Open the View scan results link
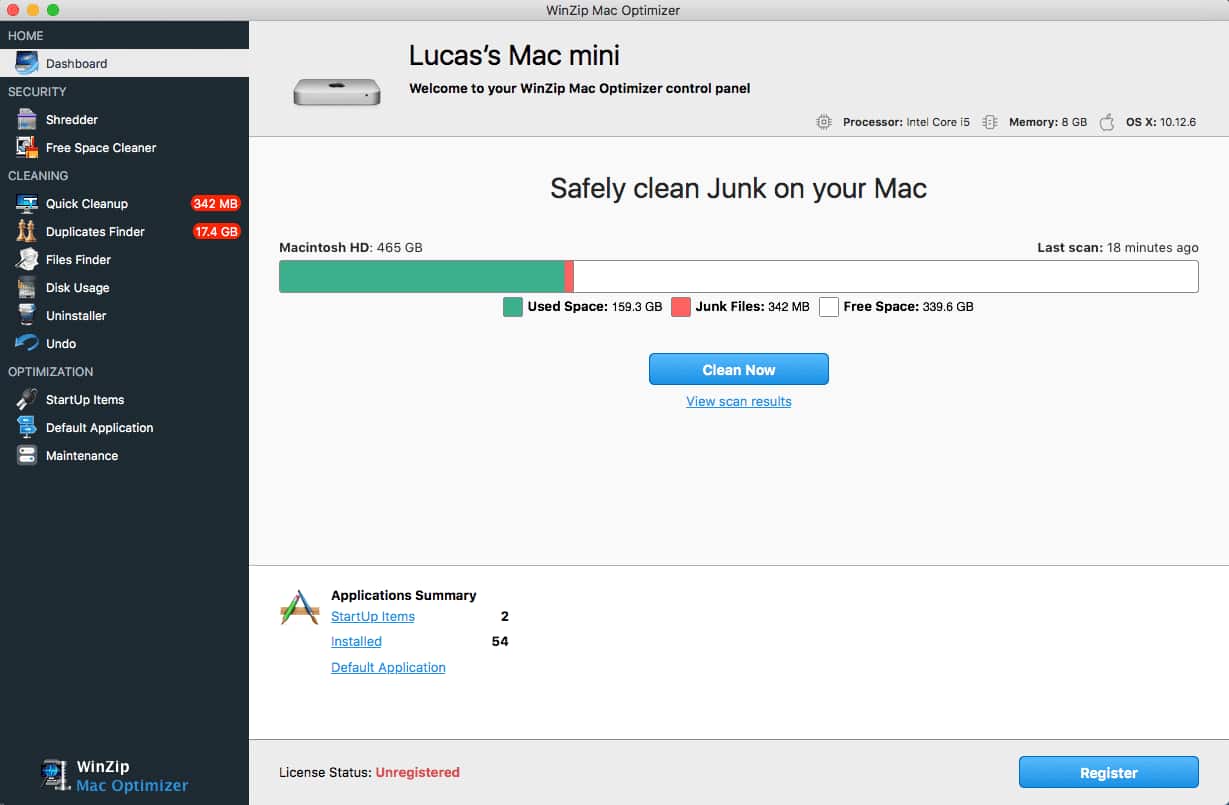The height and width of the screenshot is (805, 1229). point(739,401)
